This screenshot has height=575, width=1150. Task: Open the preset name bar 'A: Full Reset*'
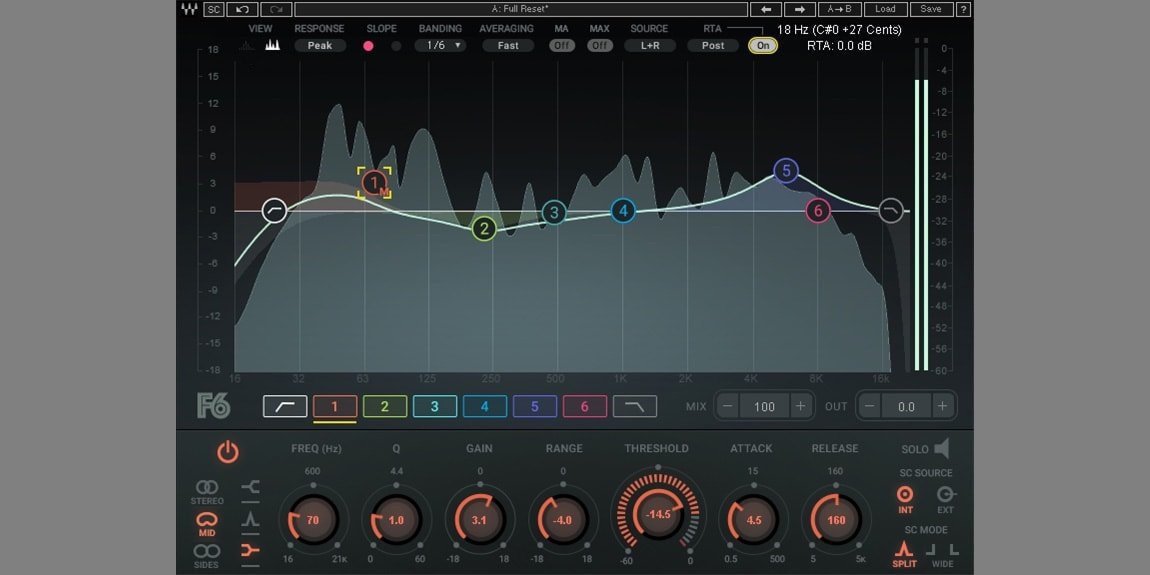(520, 10)
